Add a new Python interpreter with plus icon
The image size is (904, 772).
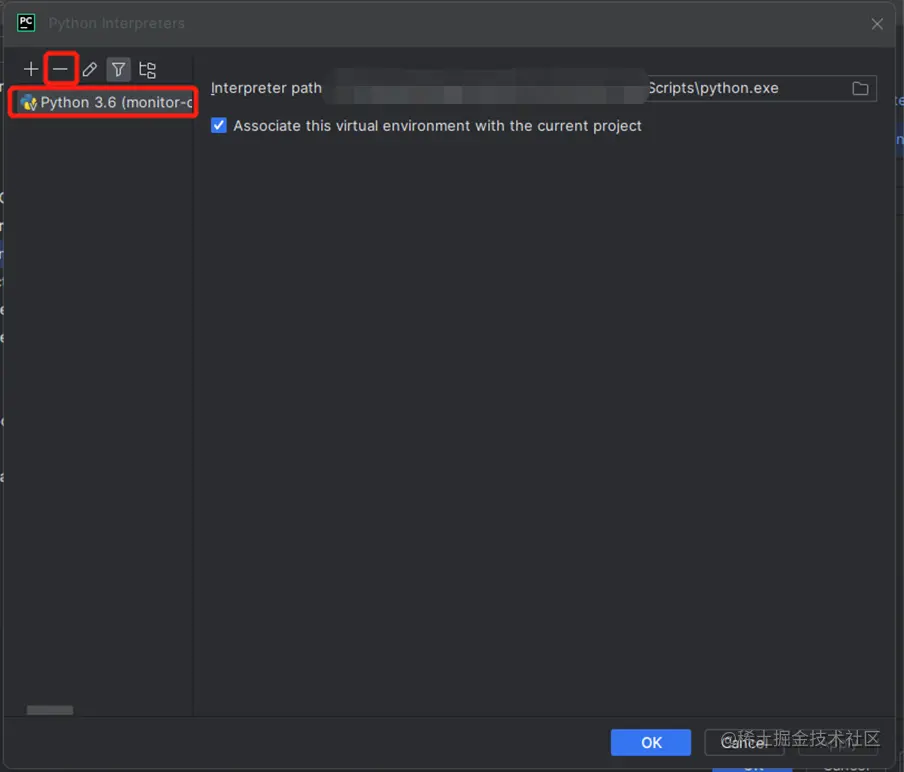pos(31,70)
